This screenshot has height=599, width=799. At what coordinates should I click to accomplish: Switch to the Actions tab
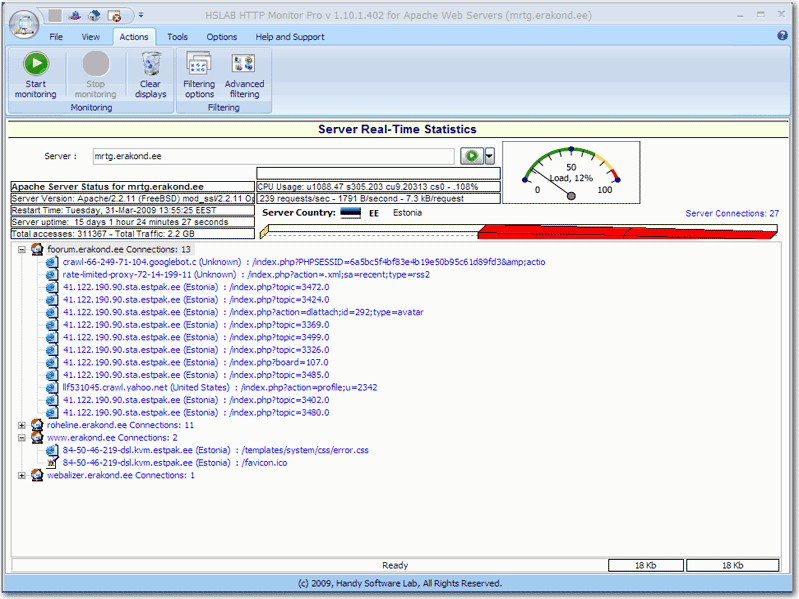(134, 37)
